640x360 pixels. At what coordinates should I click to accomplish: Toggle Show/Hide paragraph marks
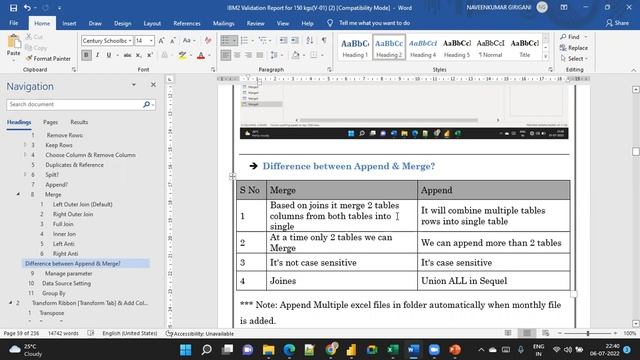click(x=324, y=40)
